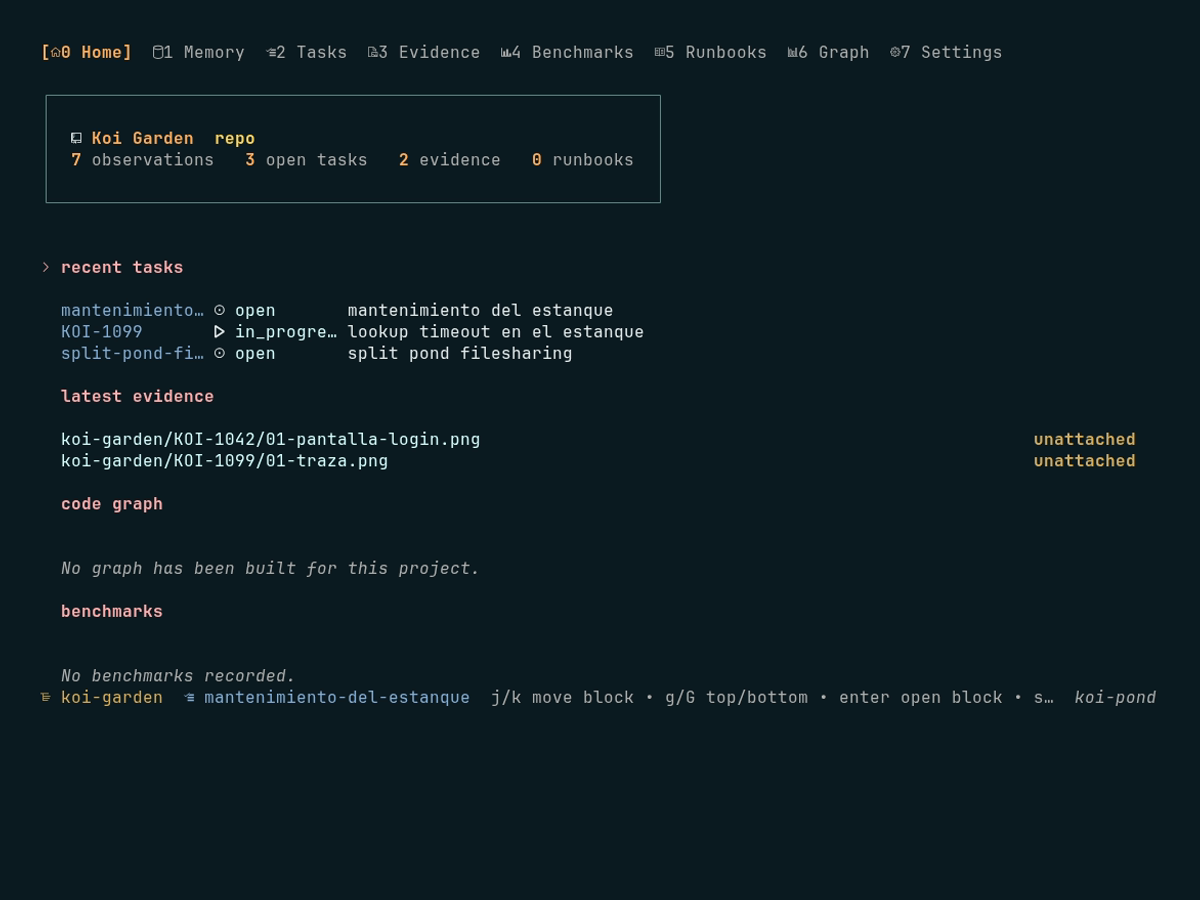Click the mantenimiento-del-estanque status bar task
1200x900 pixels.
tap(337, 697)
